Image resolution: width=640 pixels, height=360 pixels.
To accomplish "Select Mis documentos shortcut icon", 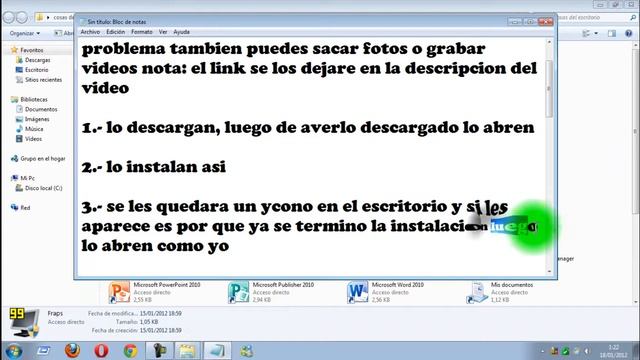I will tap(477, 292).
